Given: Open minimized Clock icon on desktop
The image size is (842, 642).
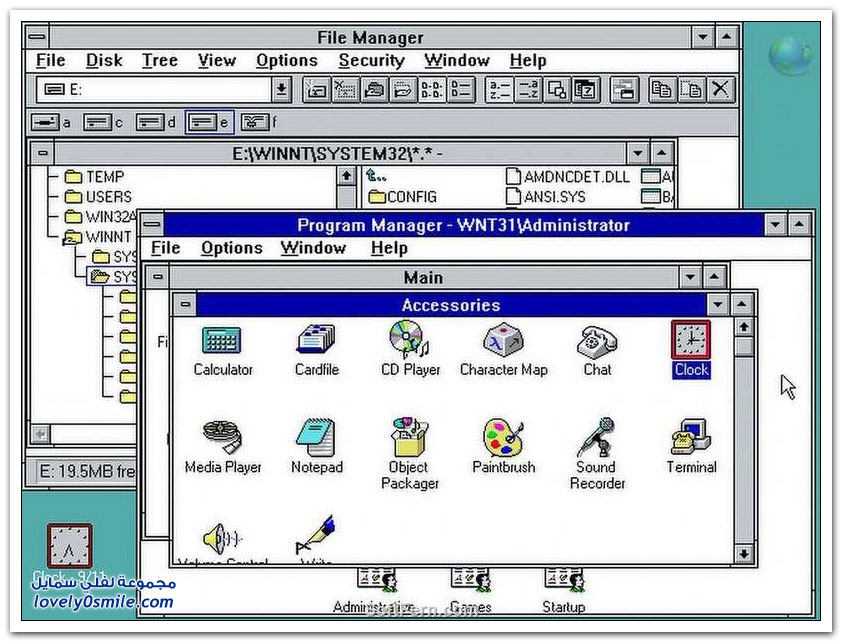Looking at the screenshot, I should tap(69, 546).
